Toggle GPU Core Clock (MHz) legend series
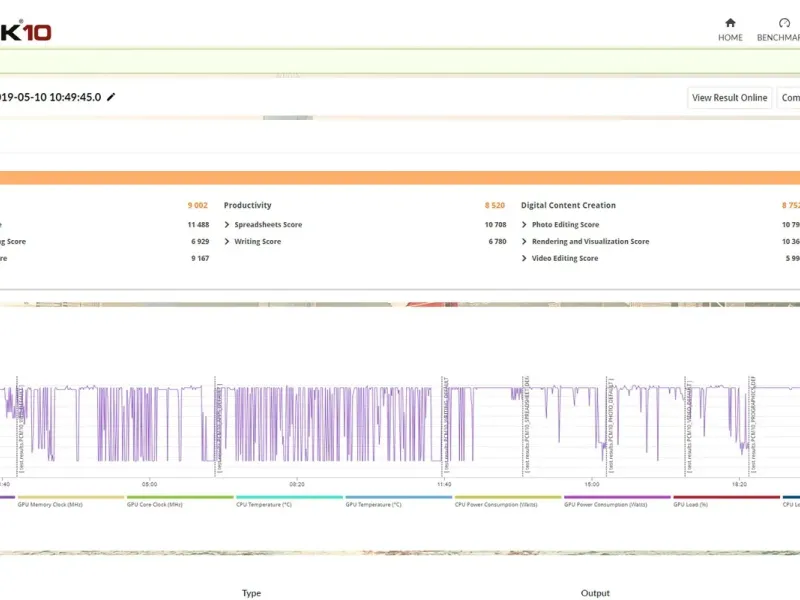Screen dimensions: 800x600 tap(180, 501)
